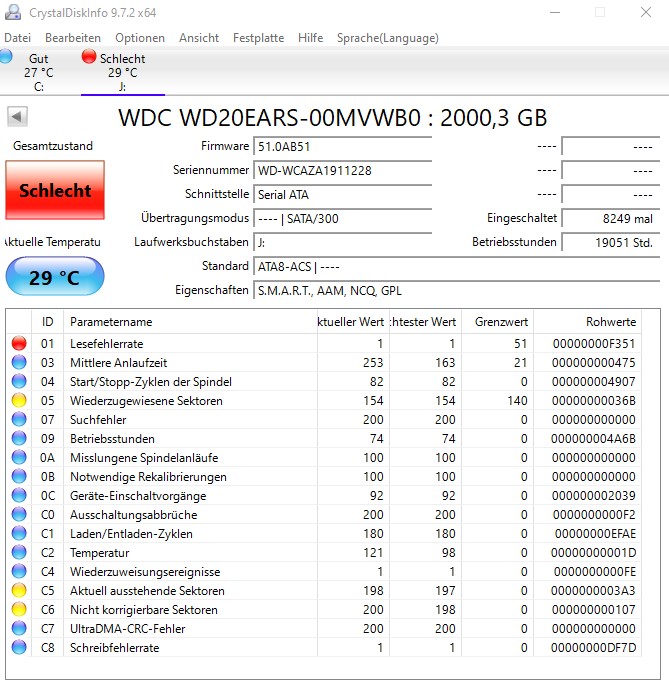Open the Festplatte menu
Screen dimensions: 669x688
(x=258, y=38)
